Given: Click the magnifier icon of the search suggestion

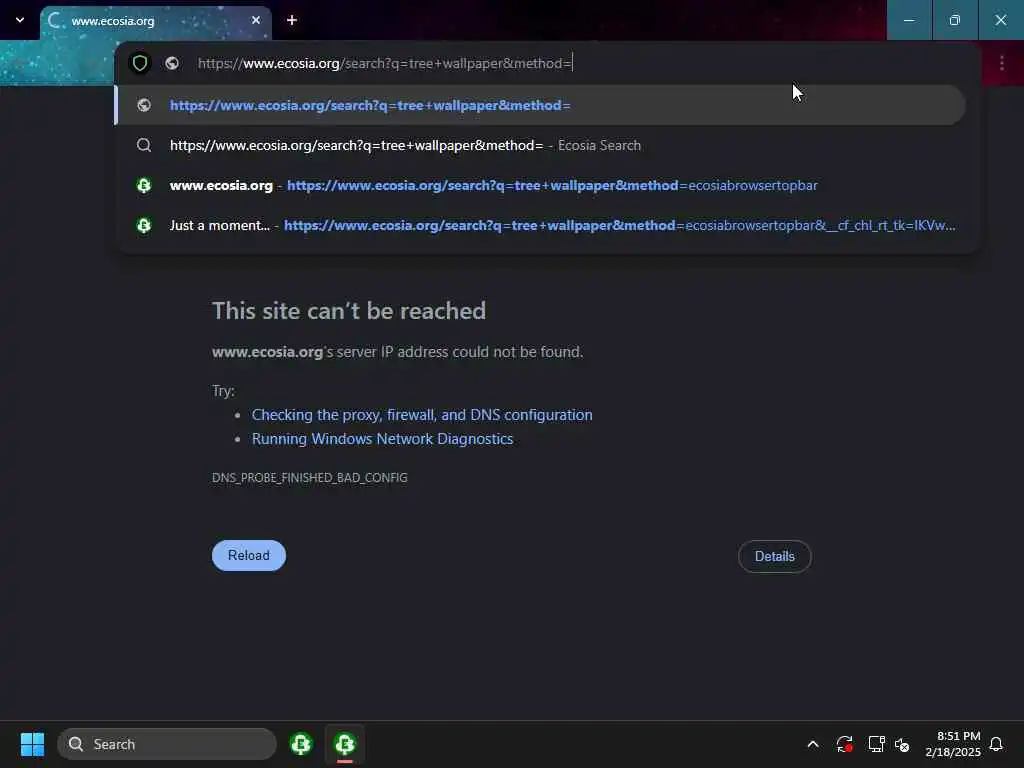Looking at the screenshot, I should 144,145.
